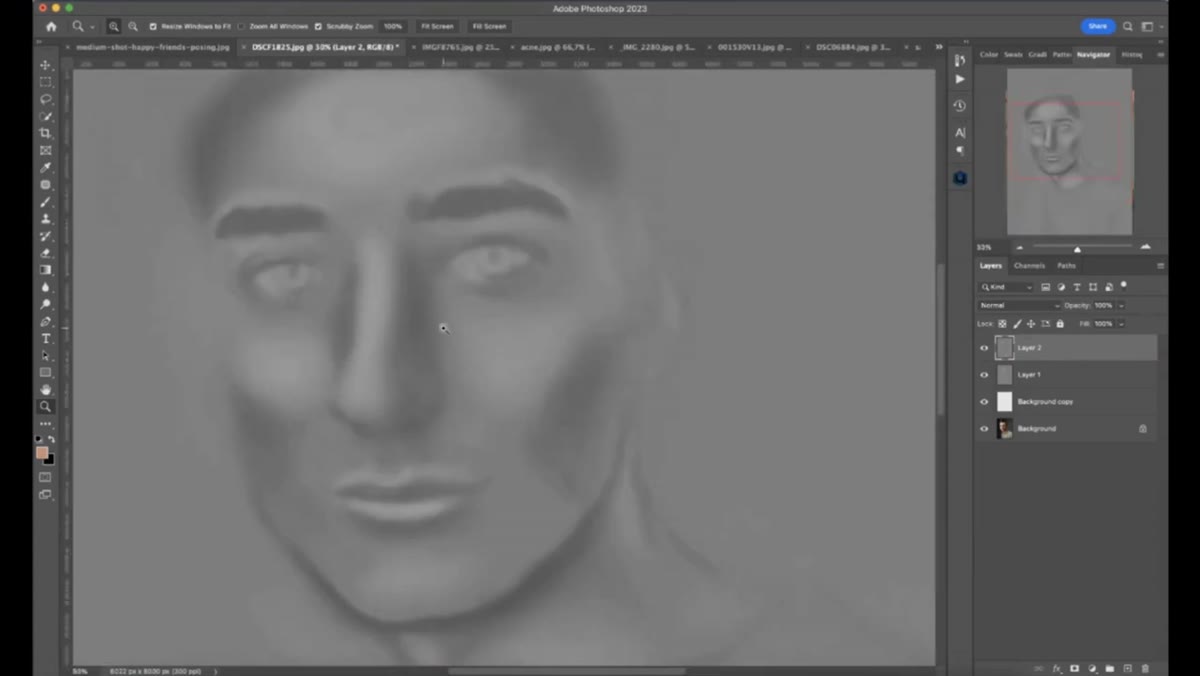
Task: Select the Rectangular Marquee tool
Action: (45, 82)
